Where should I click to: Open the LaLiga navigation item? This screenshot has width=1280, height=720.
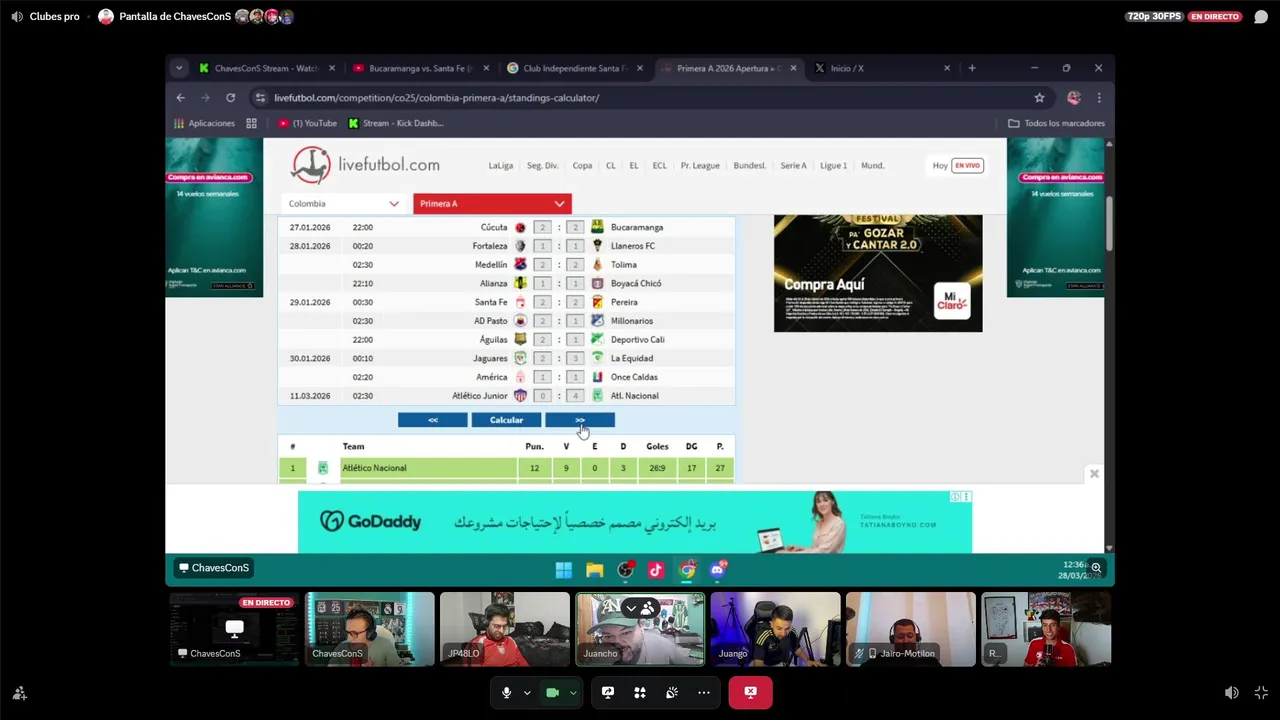tap(500, 165)
